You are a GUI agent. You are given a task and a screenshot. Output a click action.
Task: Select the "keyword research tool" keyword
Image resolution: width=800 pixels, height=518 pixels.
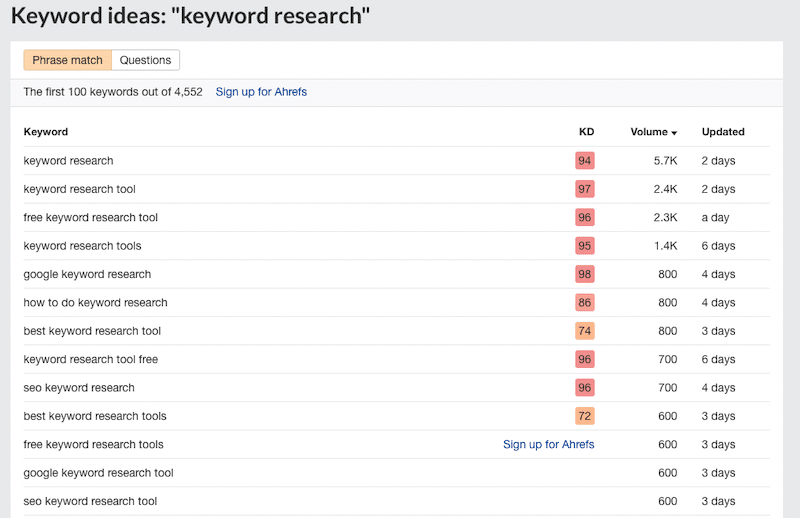click(x=80, y=189)
